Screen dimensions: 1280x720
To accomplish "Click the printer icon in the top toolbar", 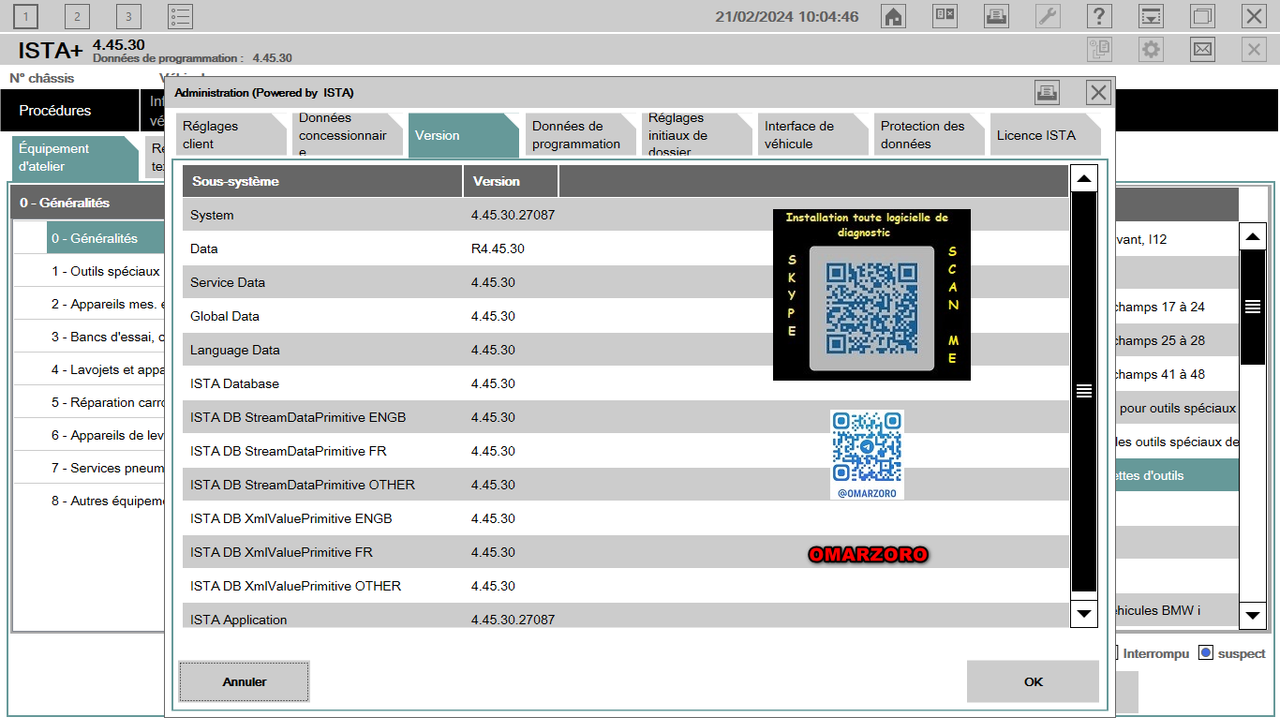I will click(996, 16).
